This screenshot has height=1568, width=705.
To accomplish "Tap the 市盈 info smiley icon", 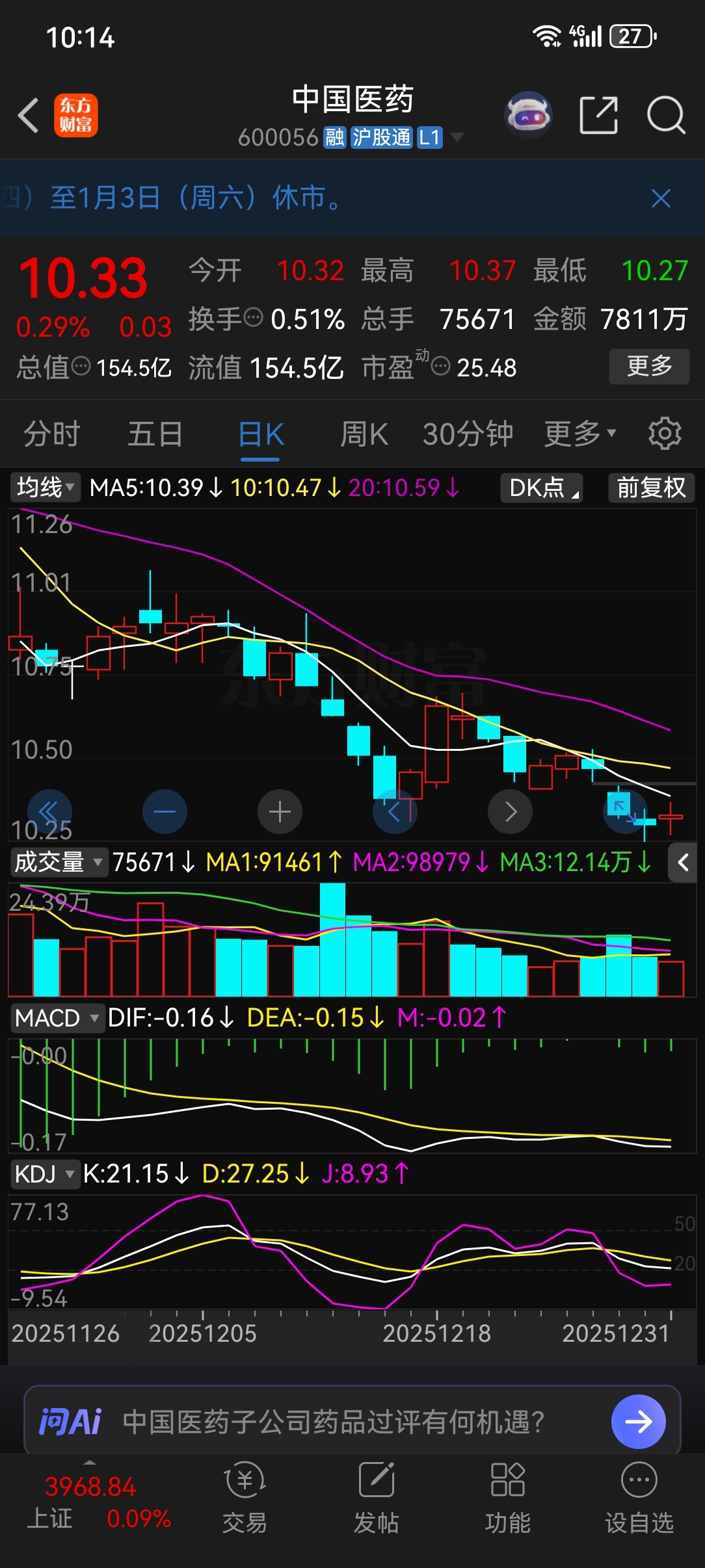I will coord(440,367).
